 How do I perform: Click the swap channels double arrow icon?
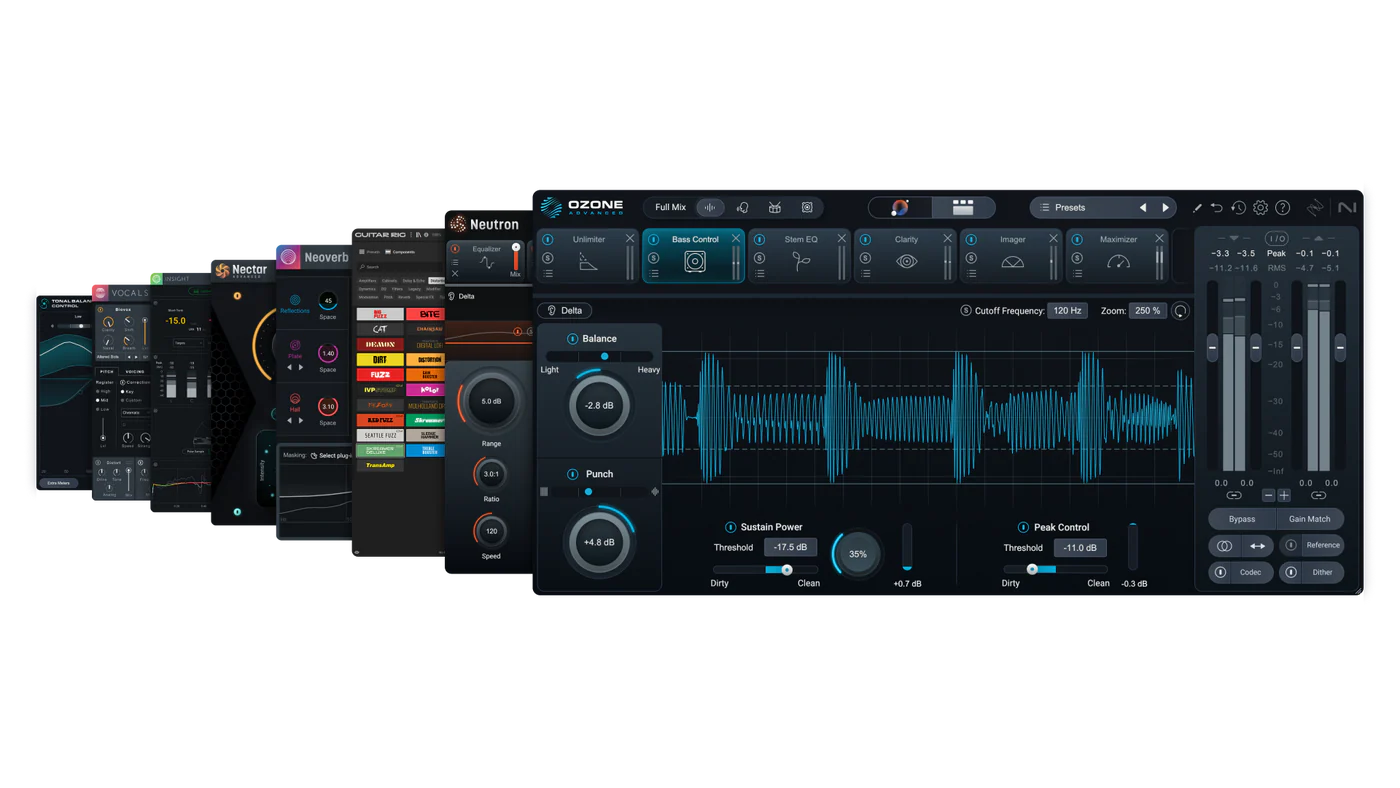(x=1258, y=546)
